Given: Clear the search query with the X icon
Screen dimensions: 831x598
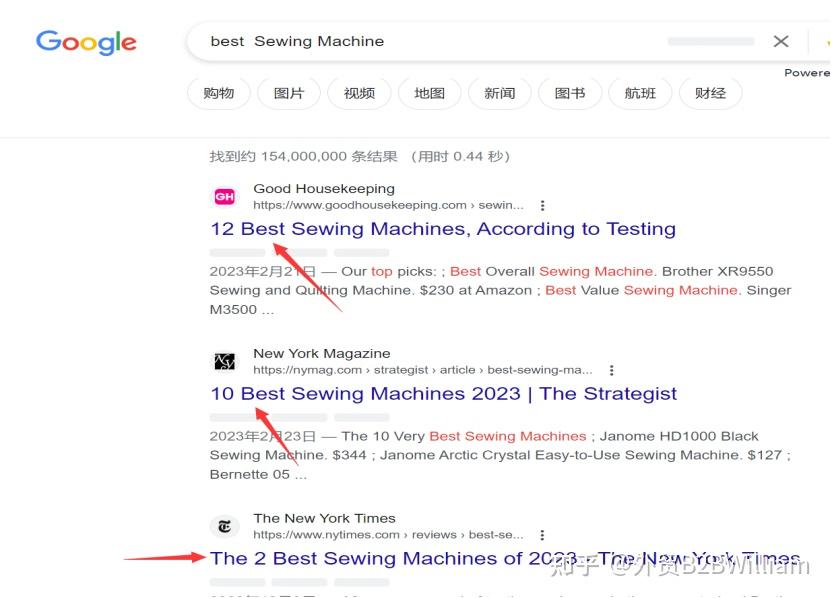Looking at the screenshot, I should coord(781,41).
